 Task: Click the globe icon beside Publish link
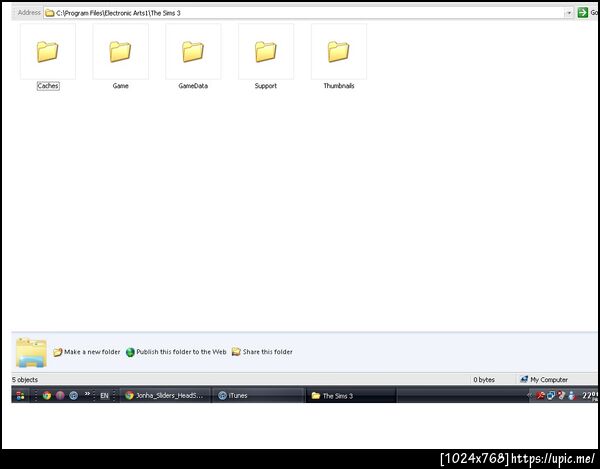click(130, 352)
